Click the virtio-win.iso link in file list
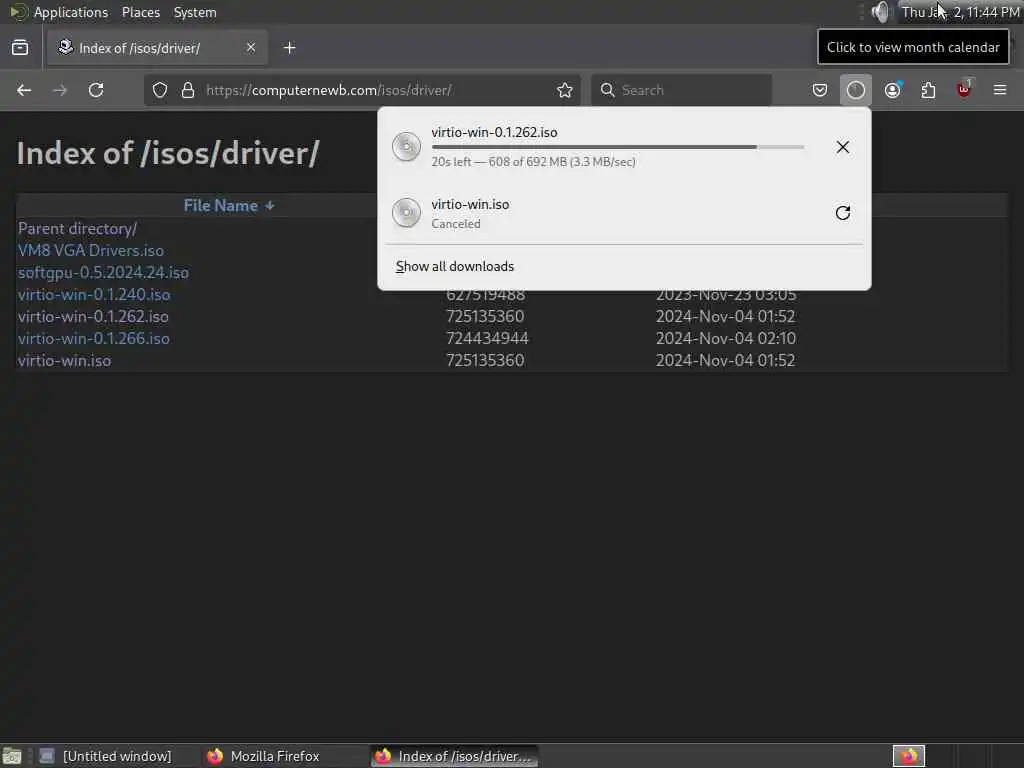The image size is (1024, 768). [65, 360]
